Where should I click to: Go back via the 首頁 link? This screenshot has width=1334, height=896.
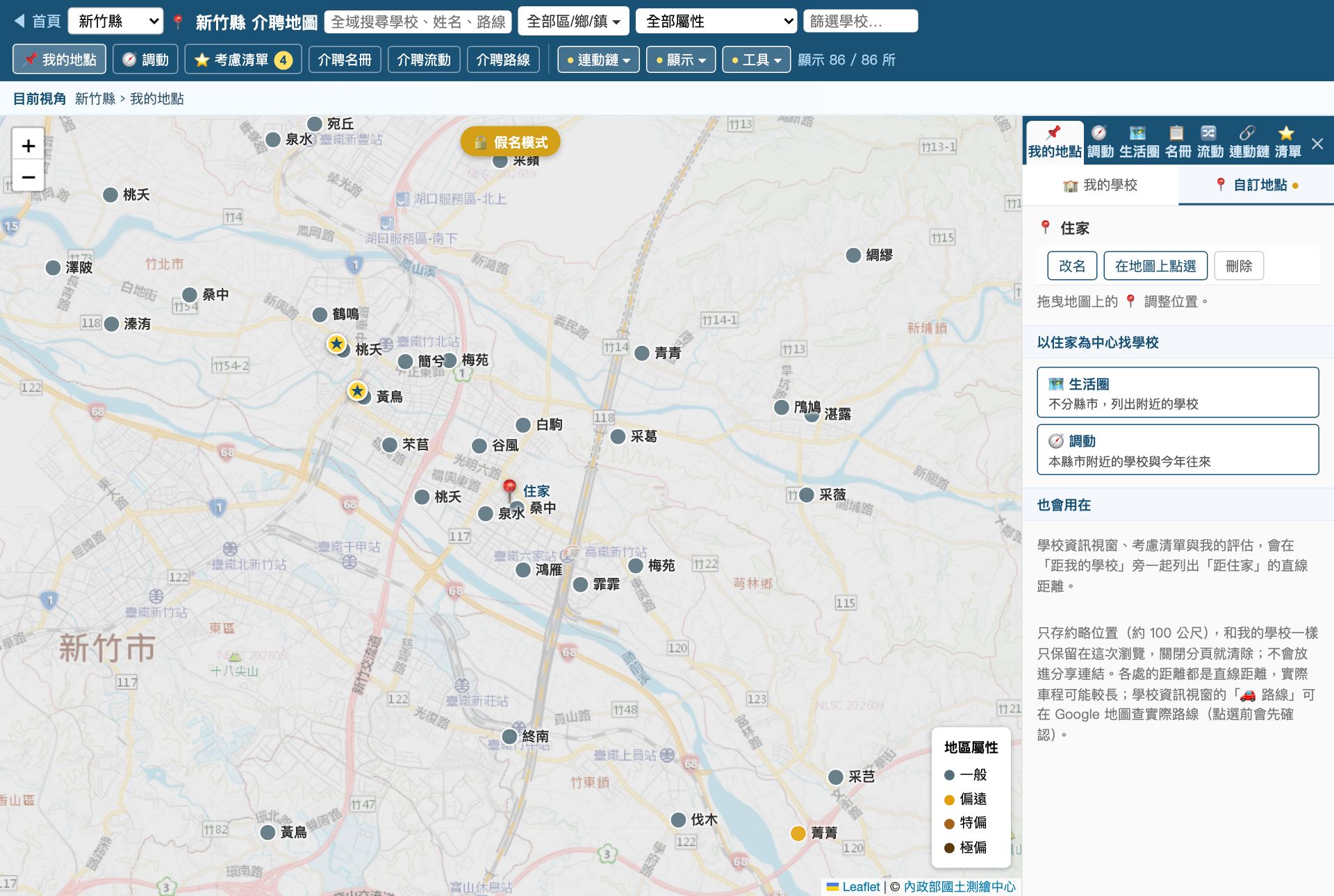(38, 22)
